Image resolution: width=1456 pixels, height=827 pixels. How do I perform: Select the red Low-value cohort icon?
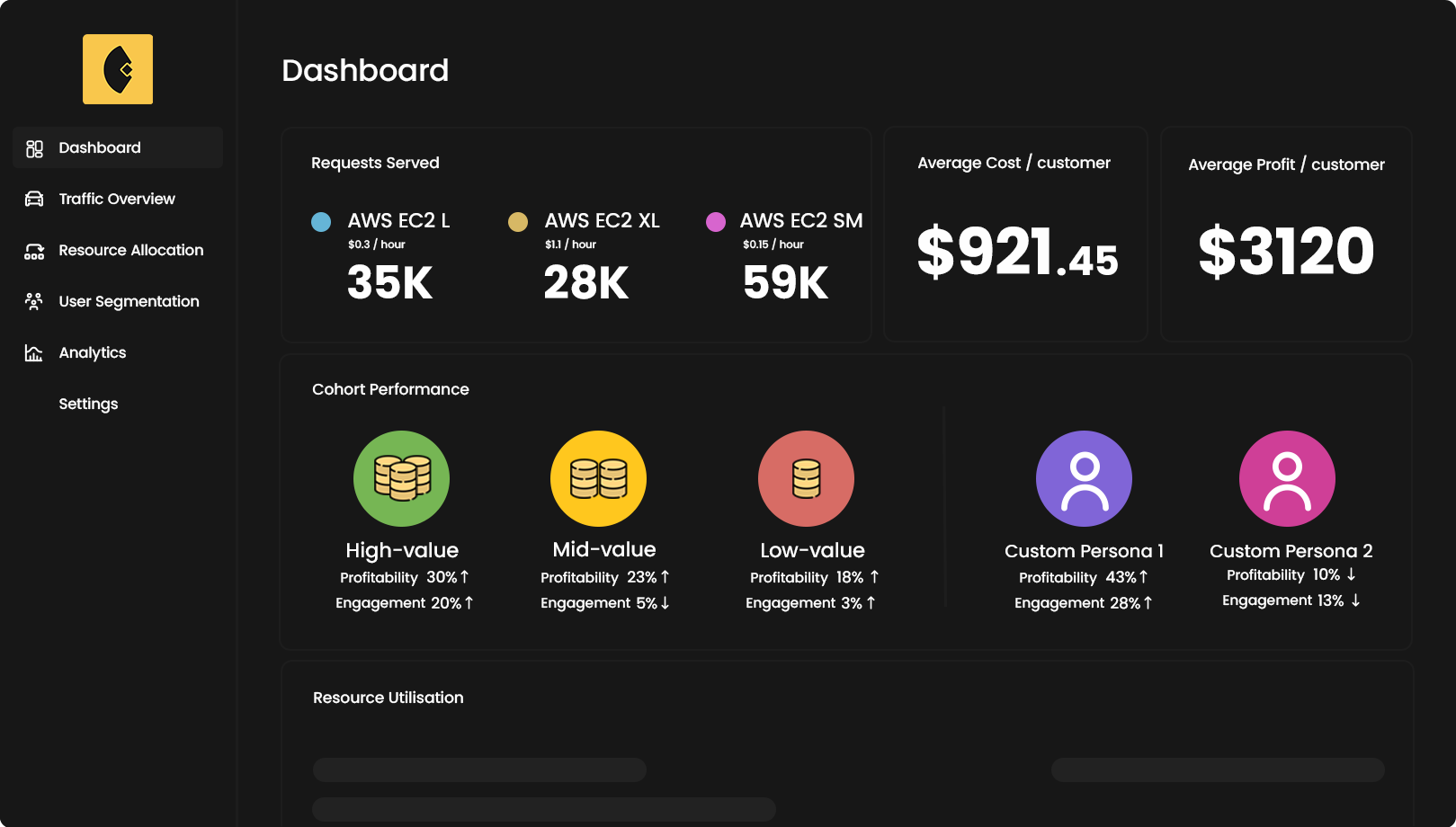coord(806,478)
